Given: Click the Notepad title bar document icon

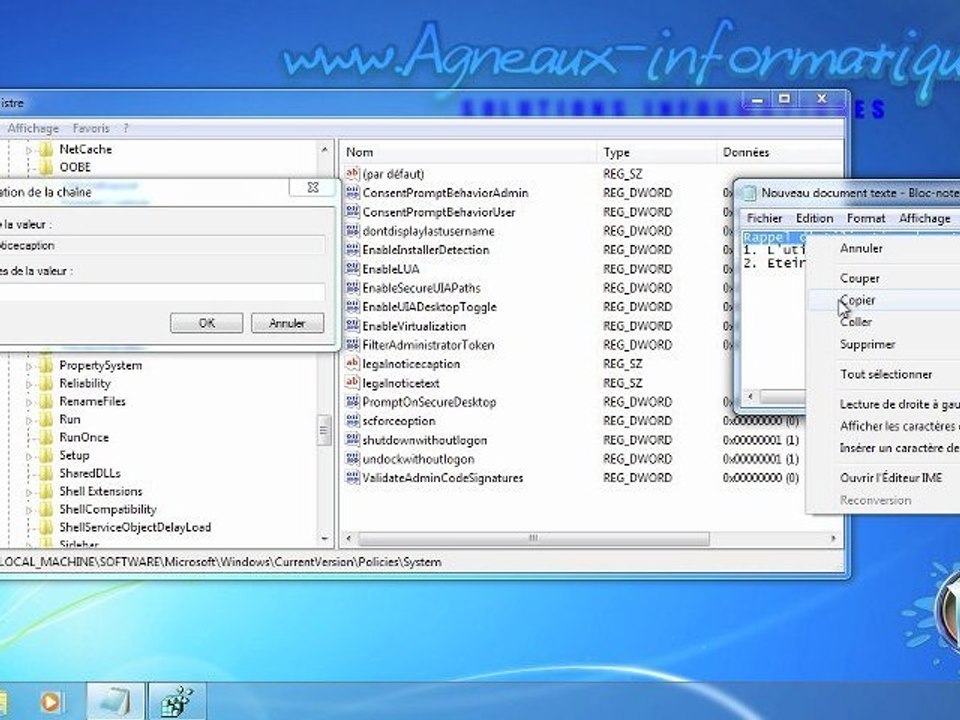Looking at the screenshot, I should (x=749, y=193).
